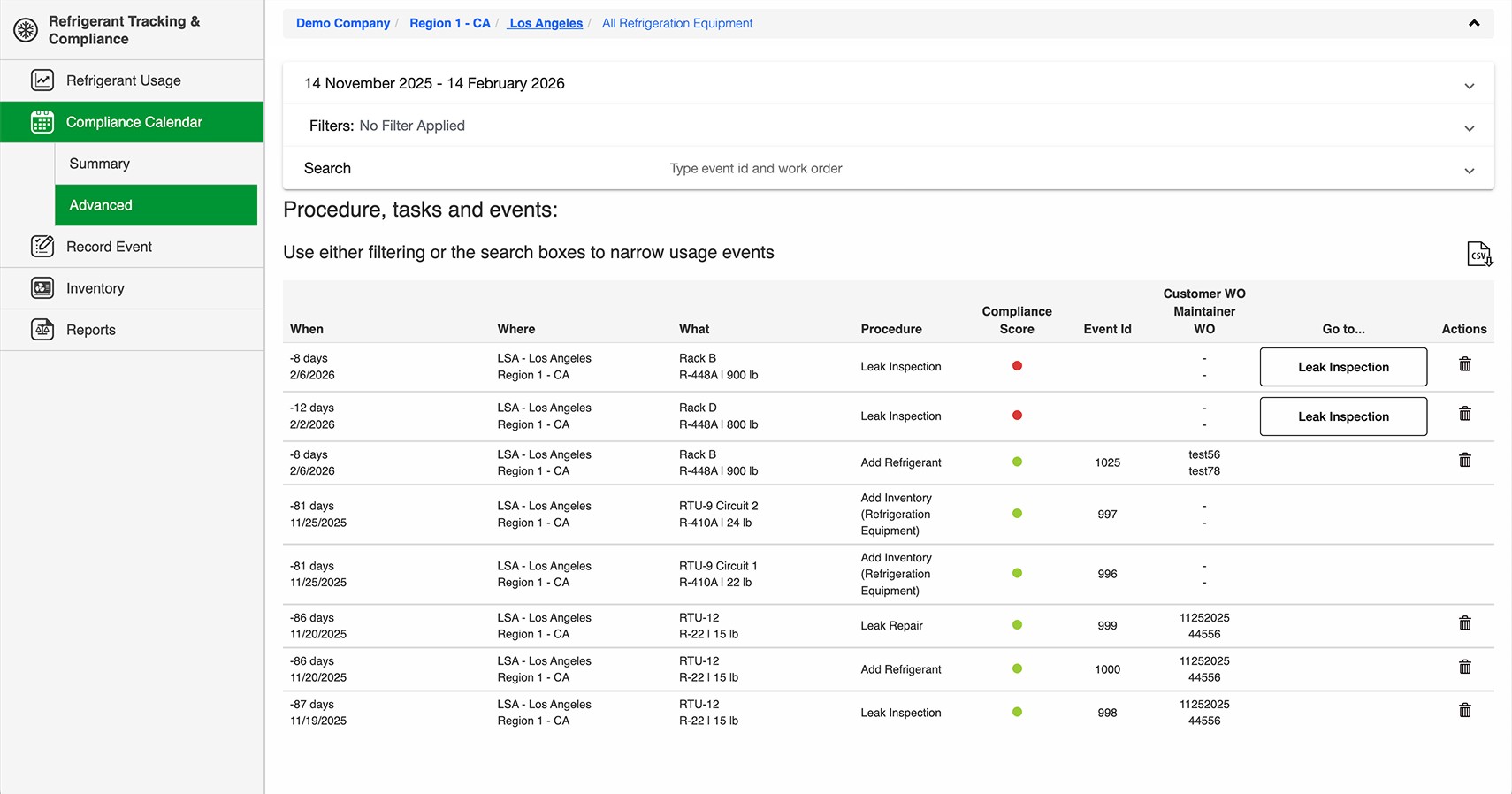Click the Where column header
The image size is (1512, 794).
(x=516, y=329)
